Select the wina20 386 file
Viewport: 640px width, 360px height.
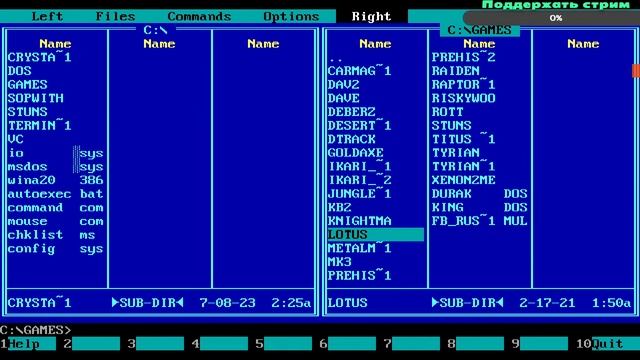point(56,180)
